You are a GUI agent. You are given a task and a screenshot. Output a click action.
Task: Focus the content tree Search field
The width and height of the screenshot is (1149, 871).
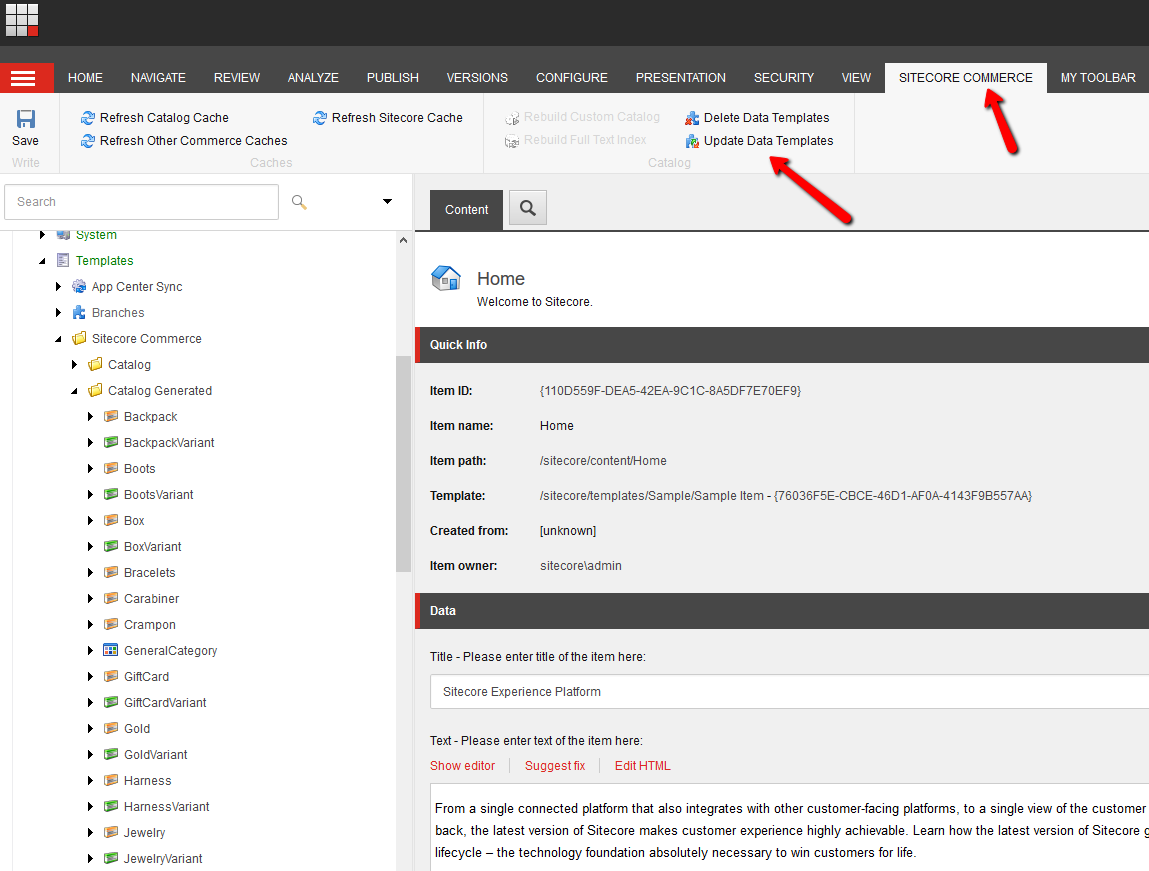141,201
